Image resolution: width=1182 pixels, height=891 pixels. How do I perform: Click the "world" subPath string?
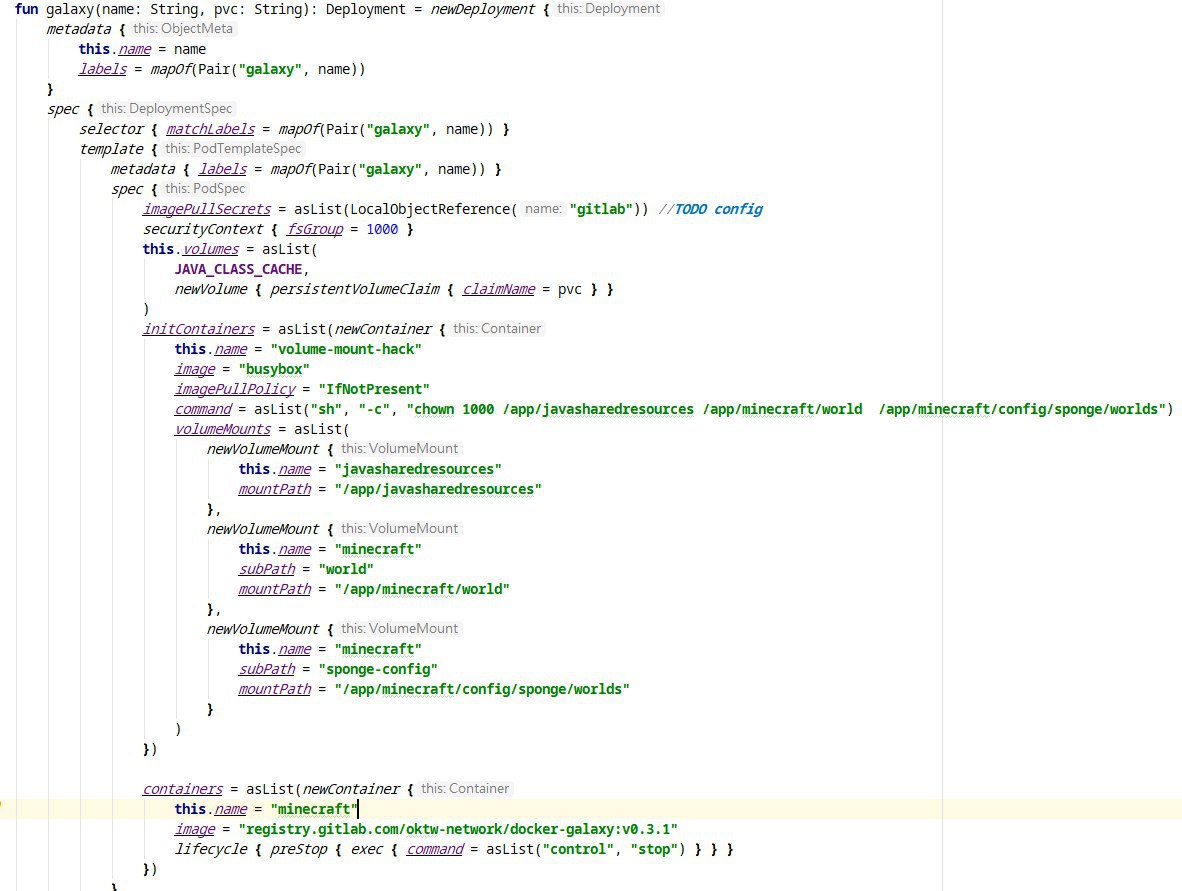coord(346,569)
